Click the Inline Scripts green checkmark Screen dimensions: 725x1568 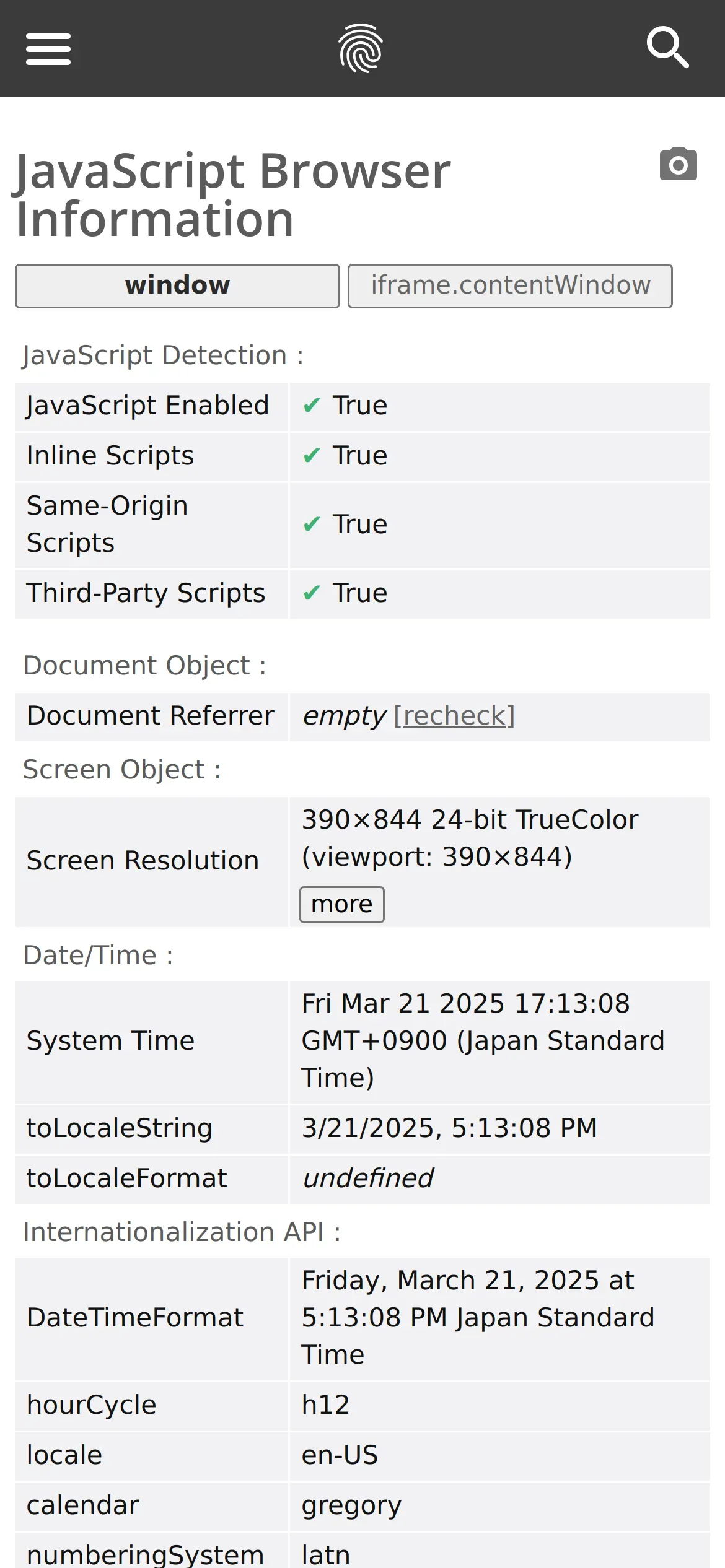[311, 456]
